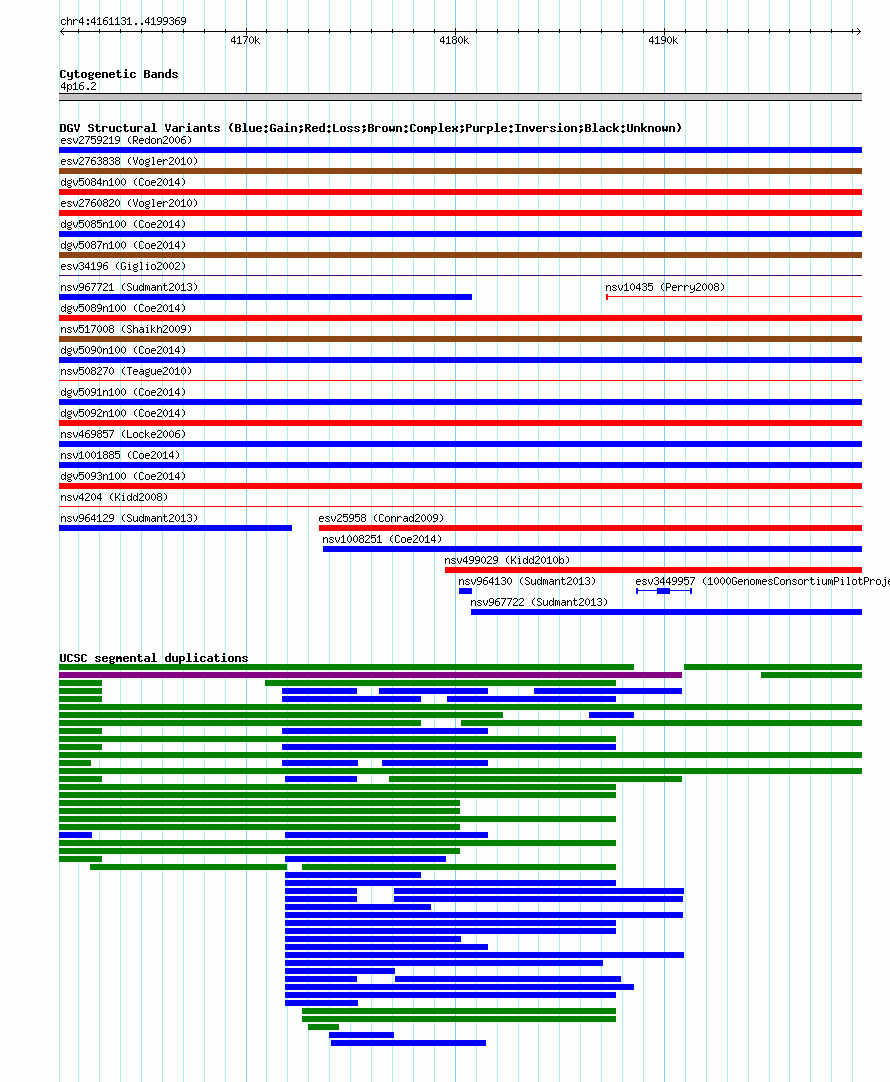This screenshot has width=890, height=1082.
Task: Click the esv2759219 (Redon2006) variant label
Action: [x=126, y=140]
